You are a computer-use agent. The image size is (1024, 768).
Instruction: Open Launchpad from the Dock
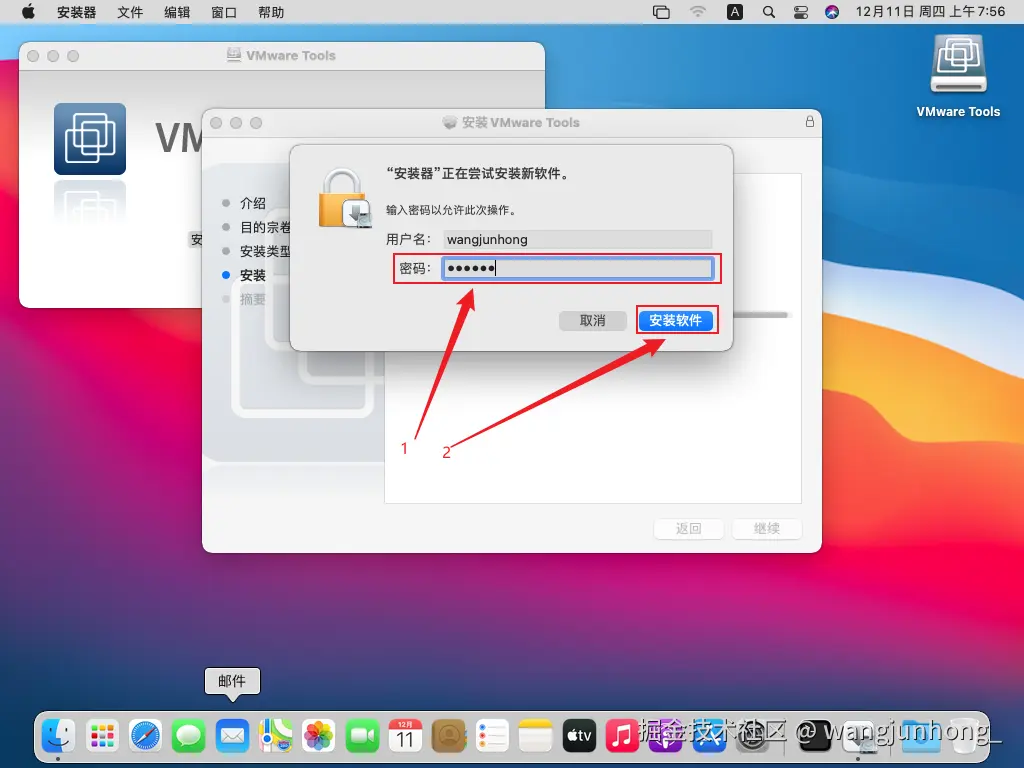102,737
